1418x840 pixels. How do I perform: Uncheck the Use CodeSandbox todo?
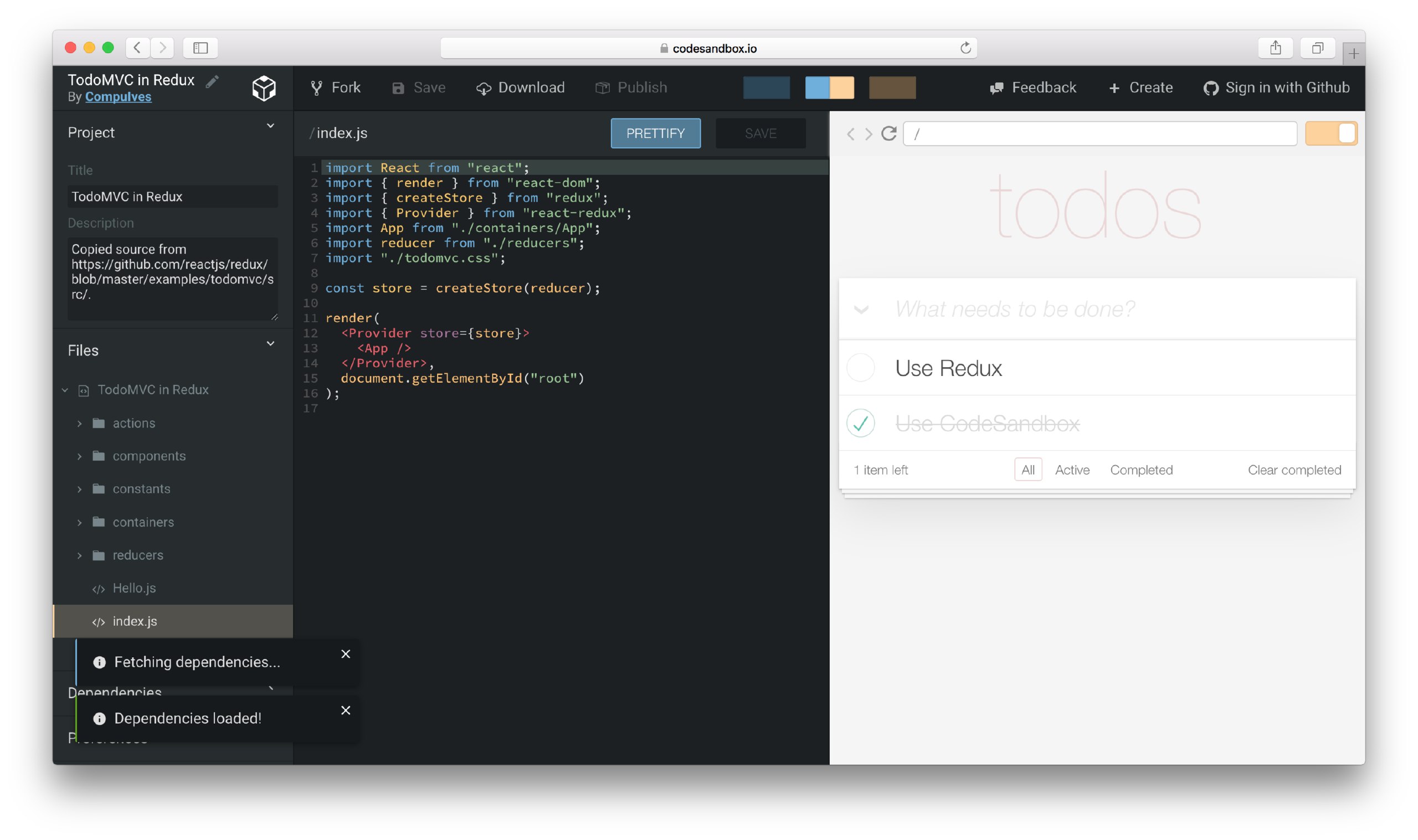(x=860, y=424)
